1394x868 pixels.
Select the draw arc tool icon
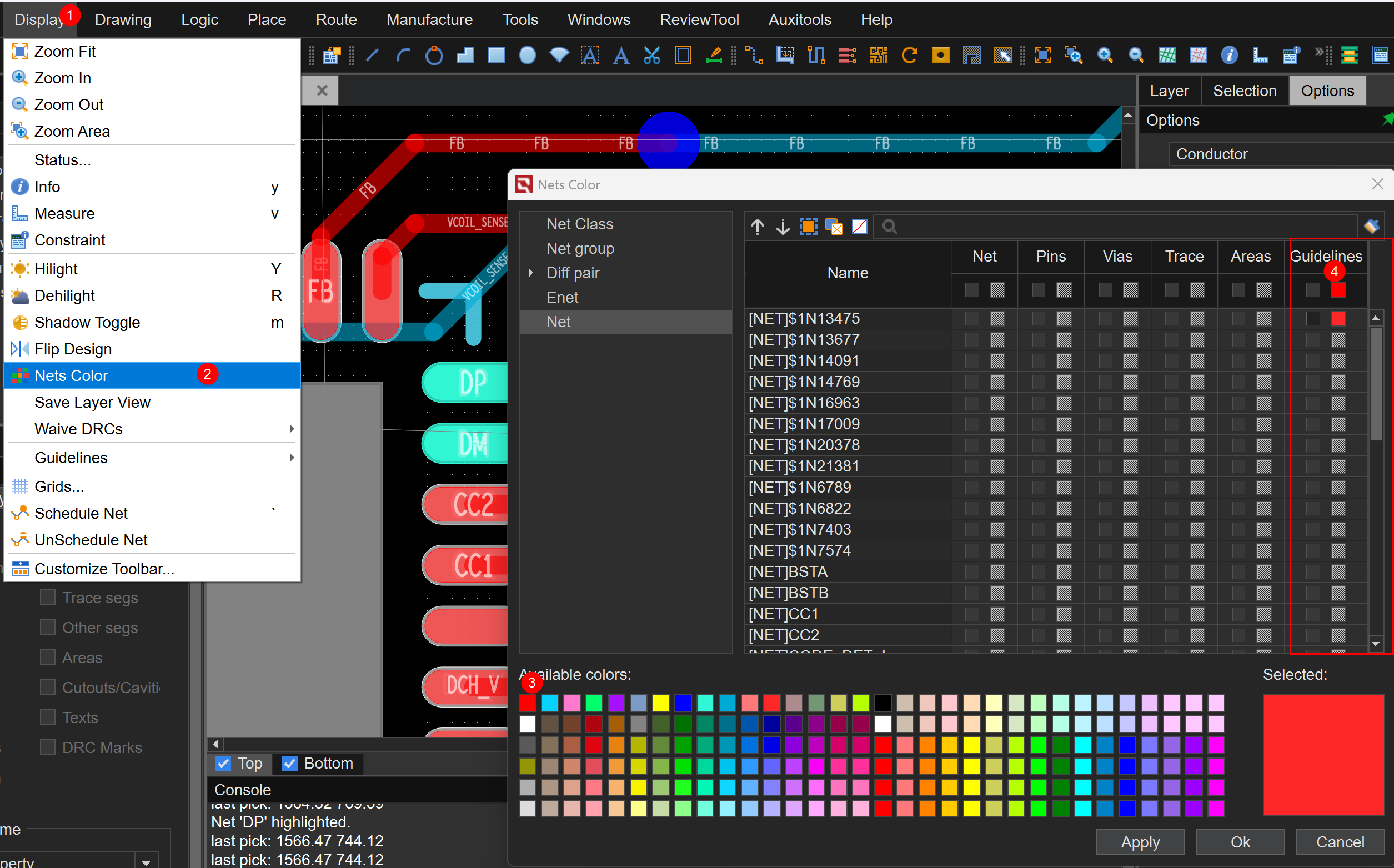(403, 56)
